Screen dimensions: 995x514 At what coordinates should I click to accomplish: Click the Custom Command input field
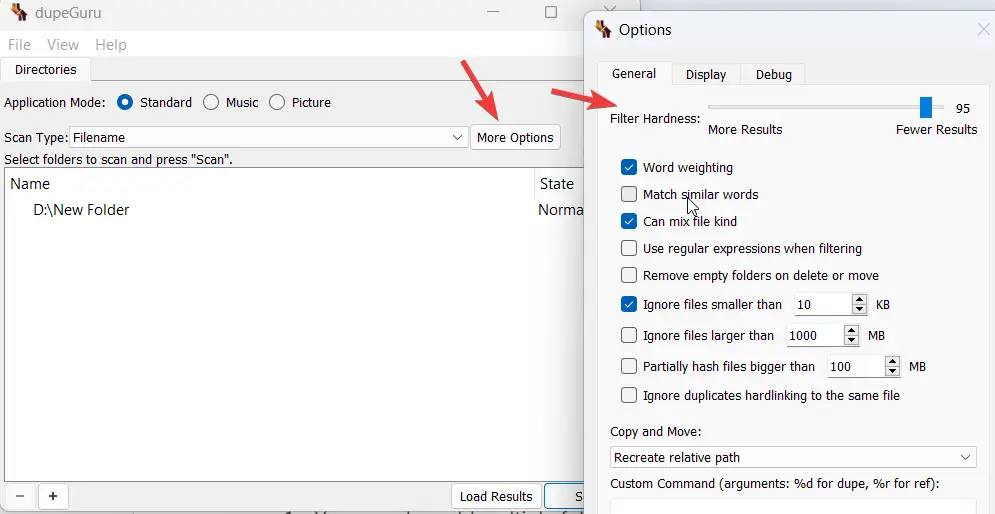tap(793, 506)
